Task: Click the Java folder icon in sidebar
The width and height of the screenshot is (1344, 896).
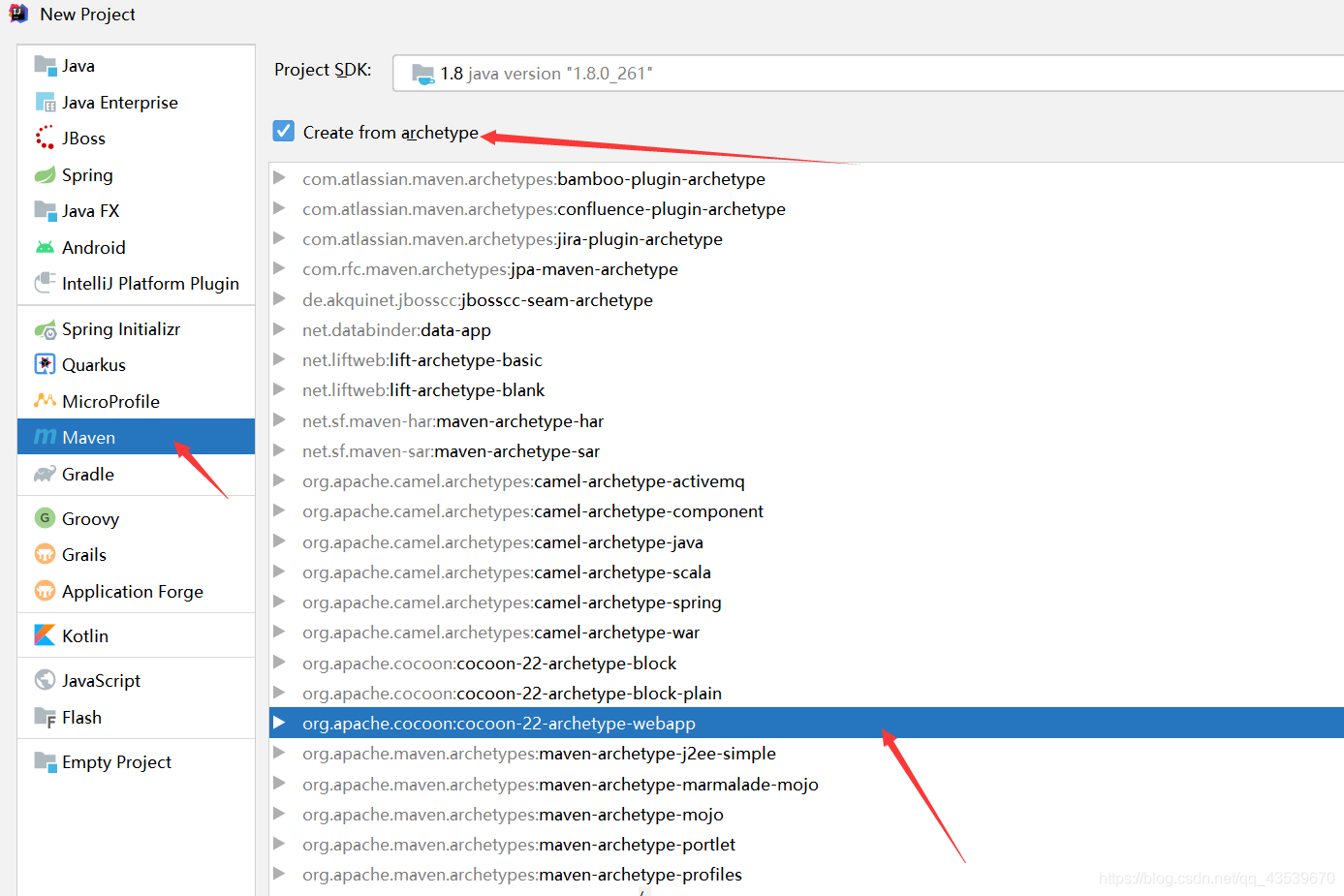Action: click(45, 66)
